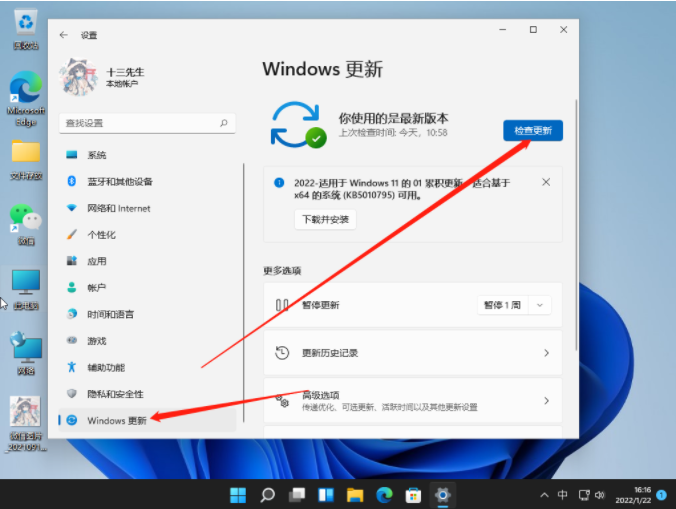Screen dimensions: 676x509
Task: Show hidden system tray icons chevron
Action: [543, 494]
